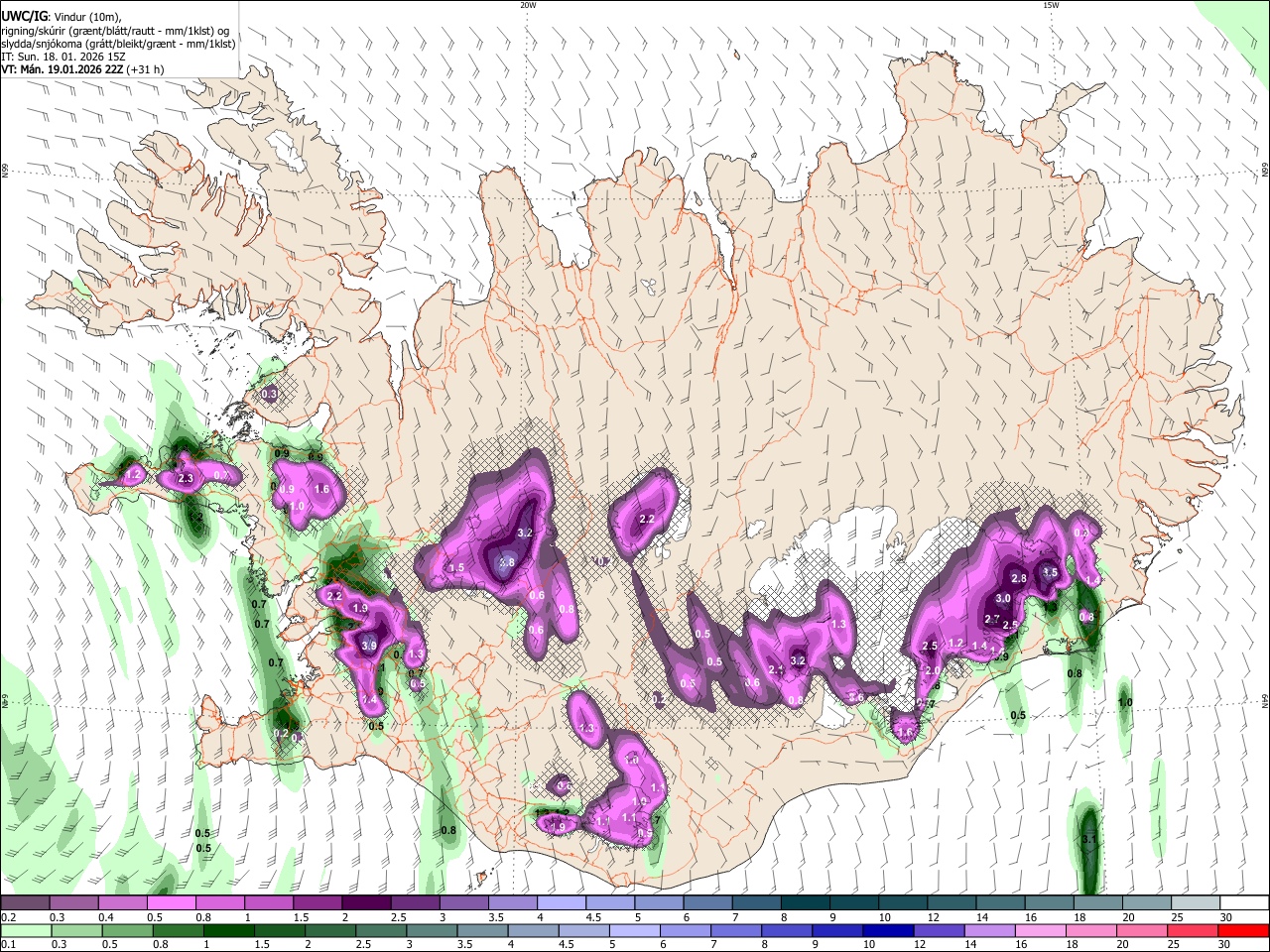Click the 2.3 snowfall value on the map

[185, 479]
